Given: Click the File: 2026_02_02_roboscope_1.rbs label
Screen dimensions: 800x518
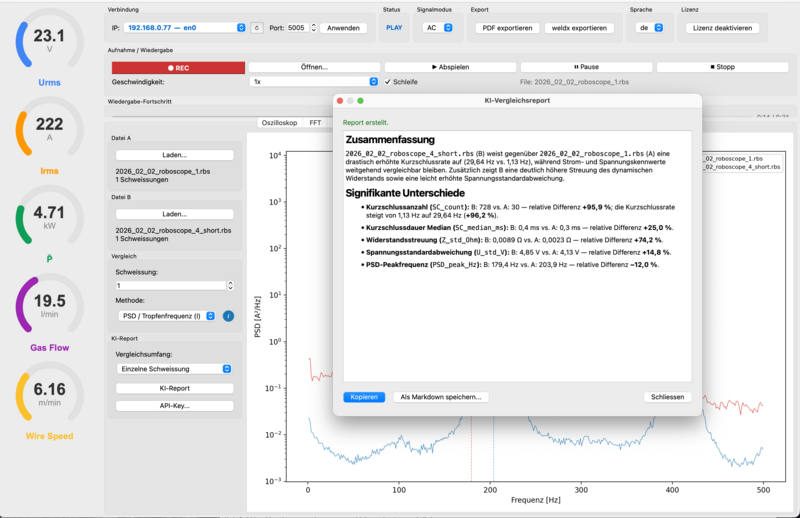Looking at the screenshot, I should [574, 82].
